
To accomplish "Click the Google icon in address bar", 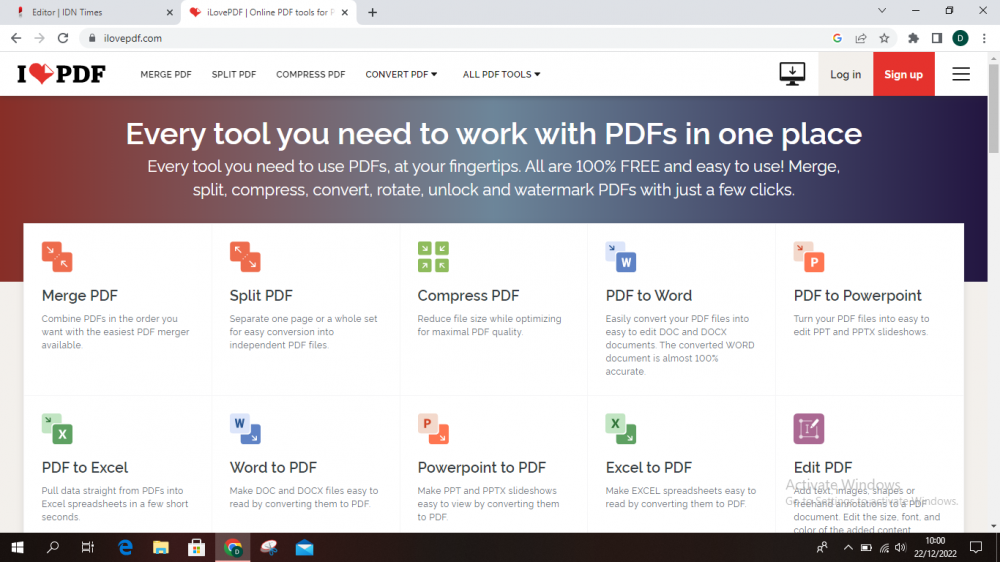I will tap(837, 38).
